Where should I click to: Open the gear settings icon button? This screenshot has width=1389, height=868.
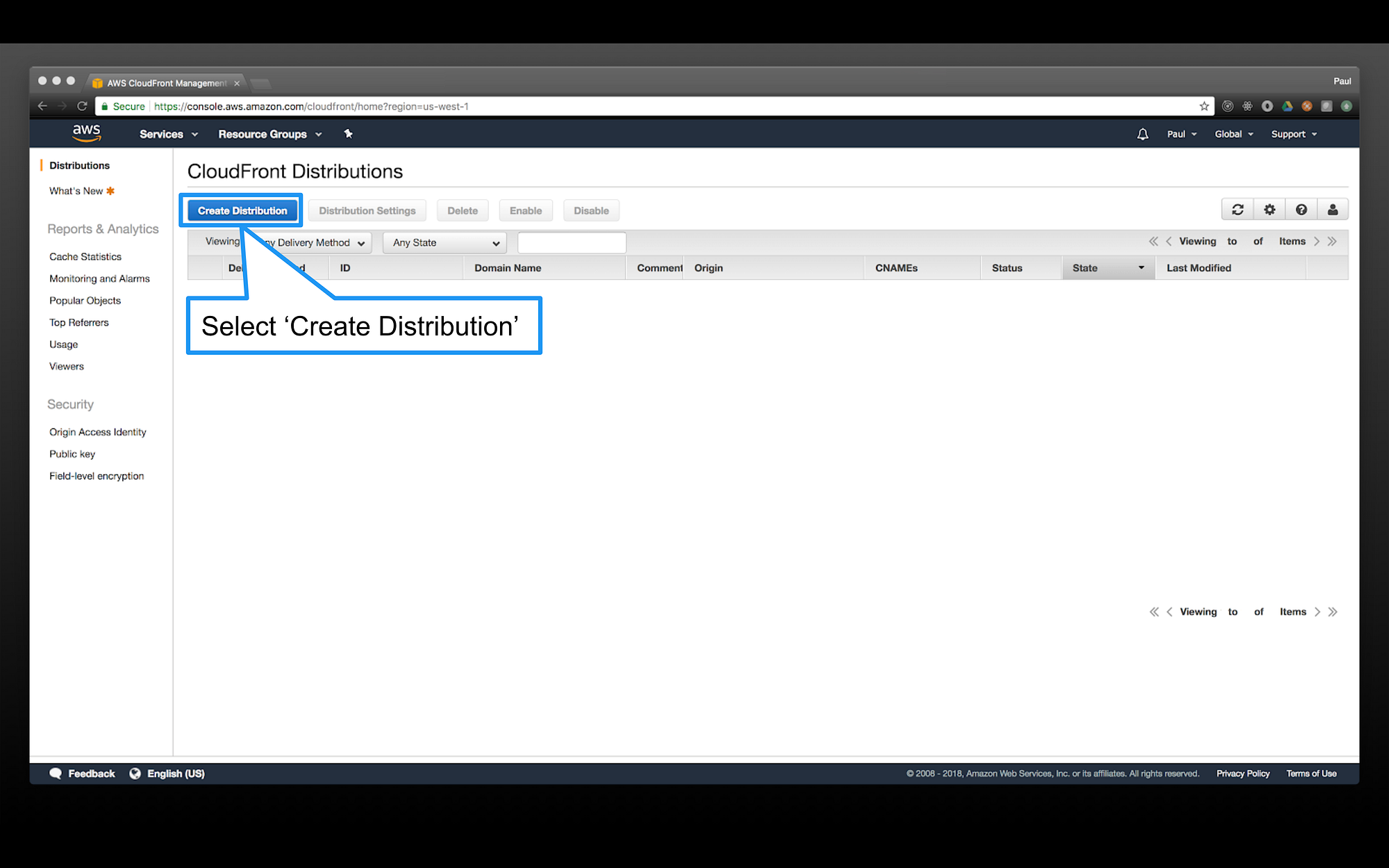pos(1270,210)
